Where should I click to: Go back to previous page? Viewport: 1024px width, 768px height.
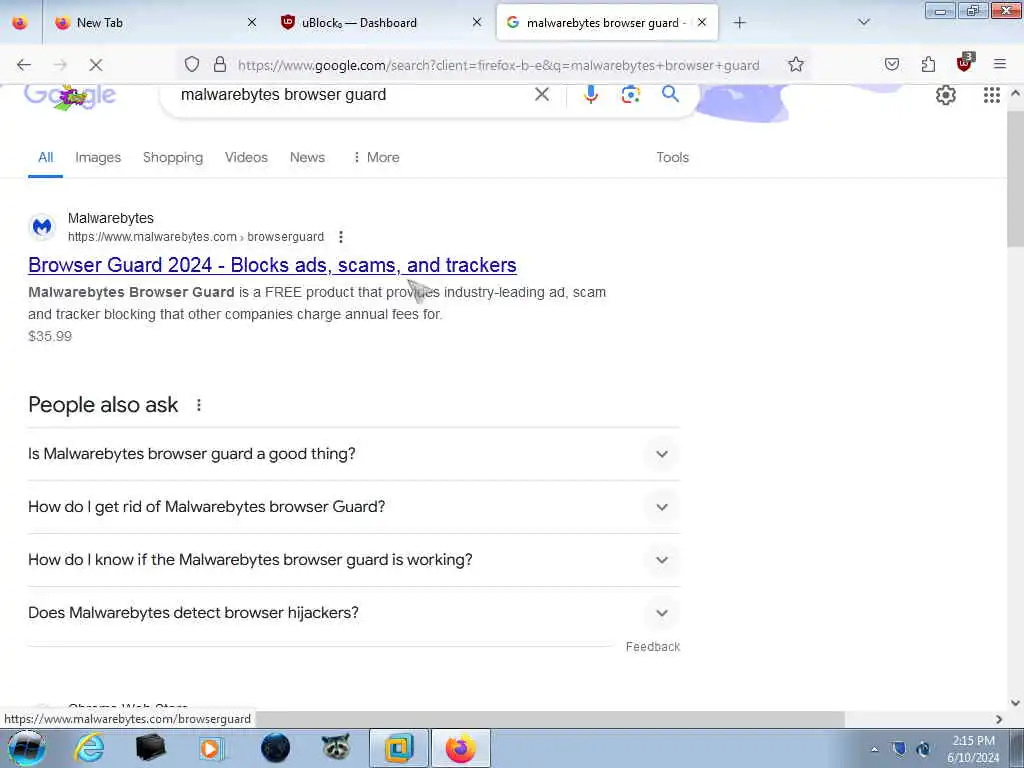click(24, 65)
